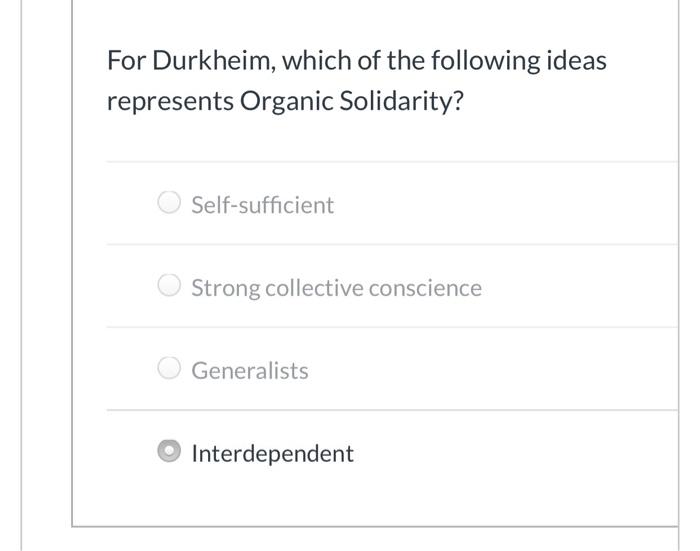Click the word "Durkheim" in the question
This screenshot has height=551, width=700.
coord(212,61)
